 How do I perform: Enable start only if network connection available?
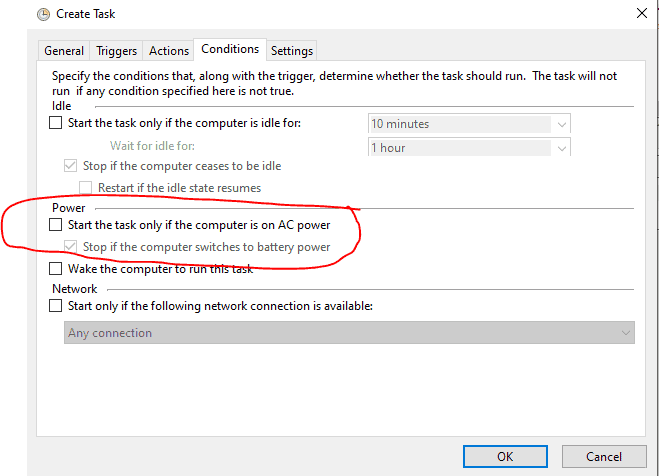pos(55,305)
